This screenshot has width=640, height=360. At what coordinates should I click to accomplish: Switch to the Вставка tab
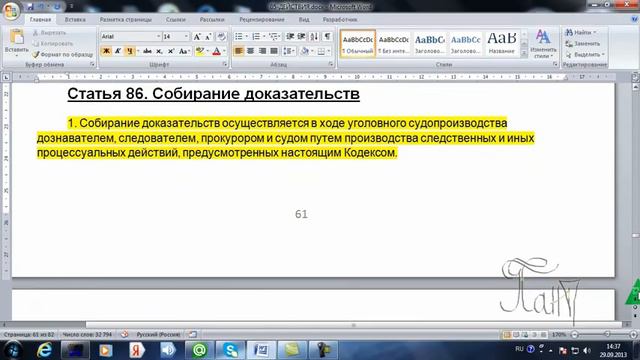pyautogui.click(x=75, y=20)
